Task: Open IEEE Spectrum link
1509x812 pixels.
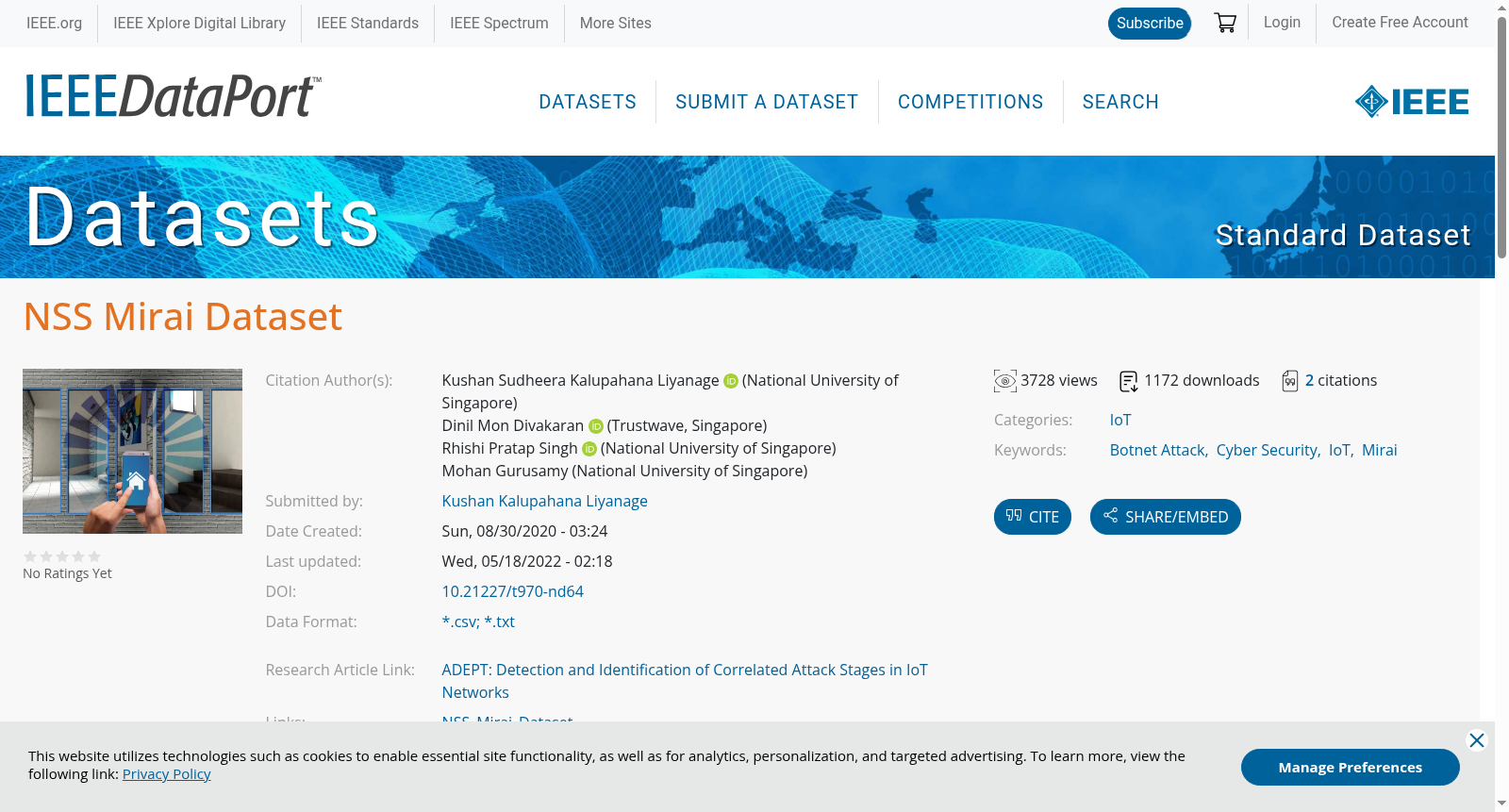Action: pyautogui.click(x=499, y=23)
